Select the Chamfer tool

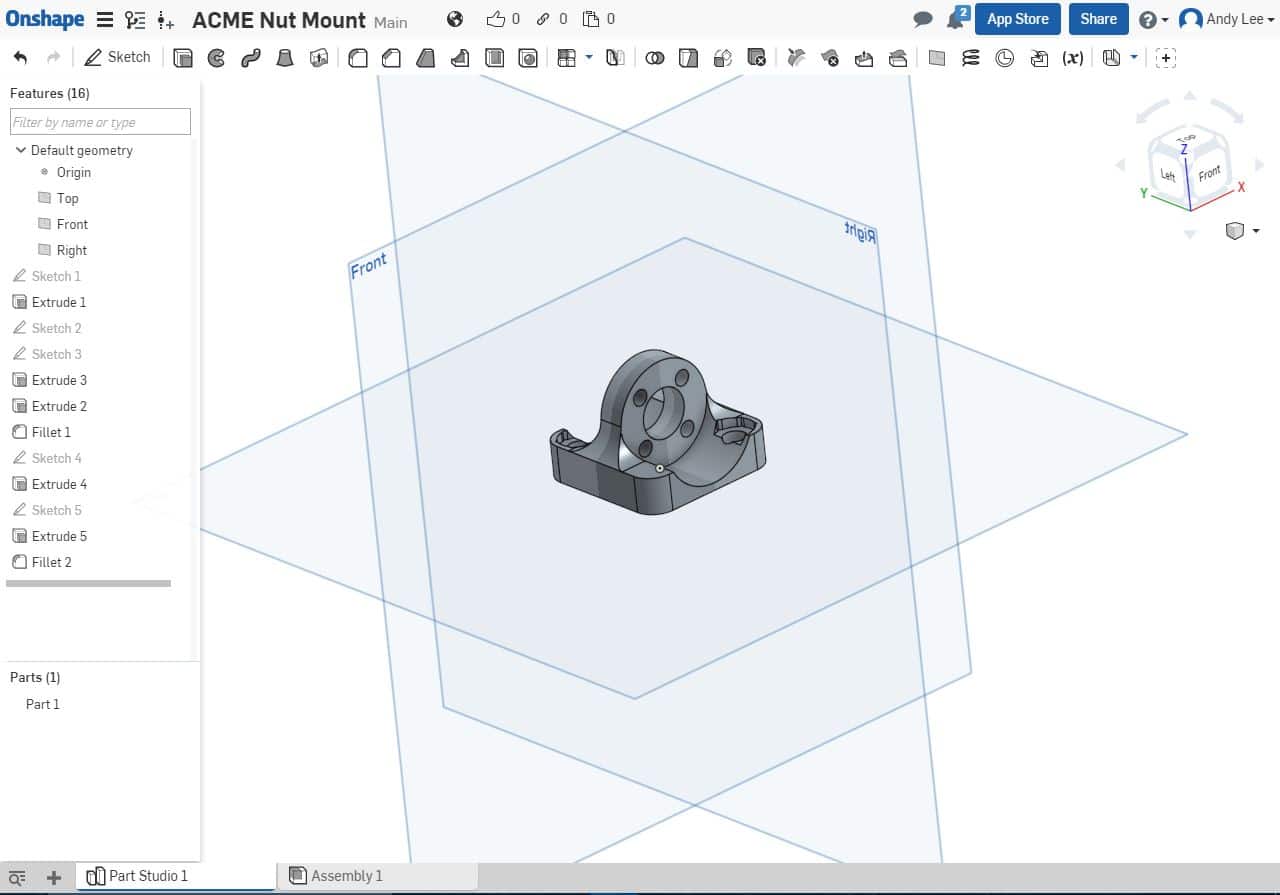tap(392, 58)
